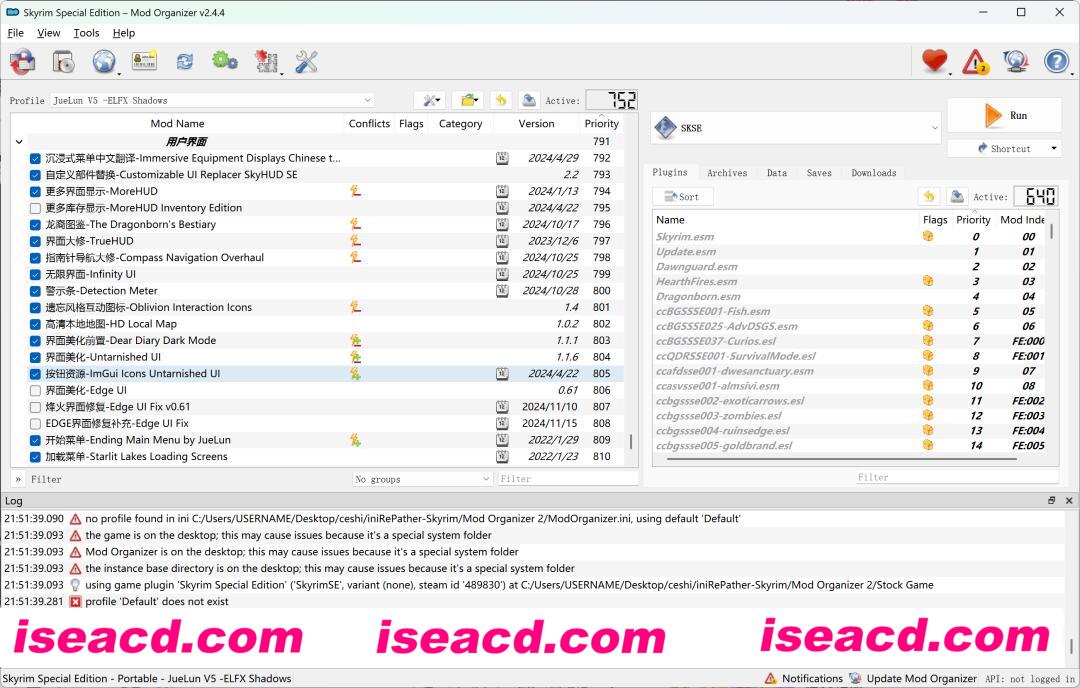Viewport: 1080px width, 688px height.
Task: Switch to the Downloads tab
Action: point(873,173)
